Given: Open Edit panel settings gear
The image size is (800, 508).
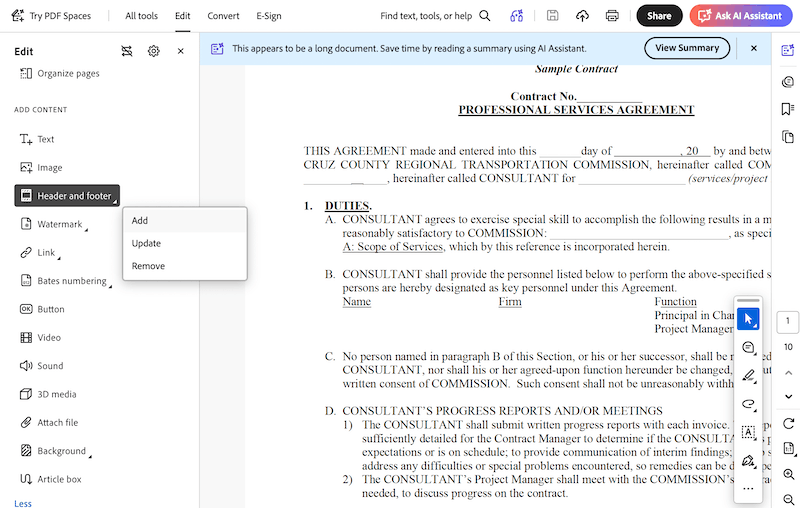Looking at the screenshot, I should (x=154, y=51).
